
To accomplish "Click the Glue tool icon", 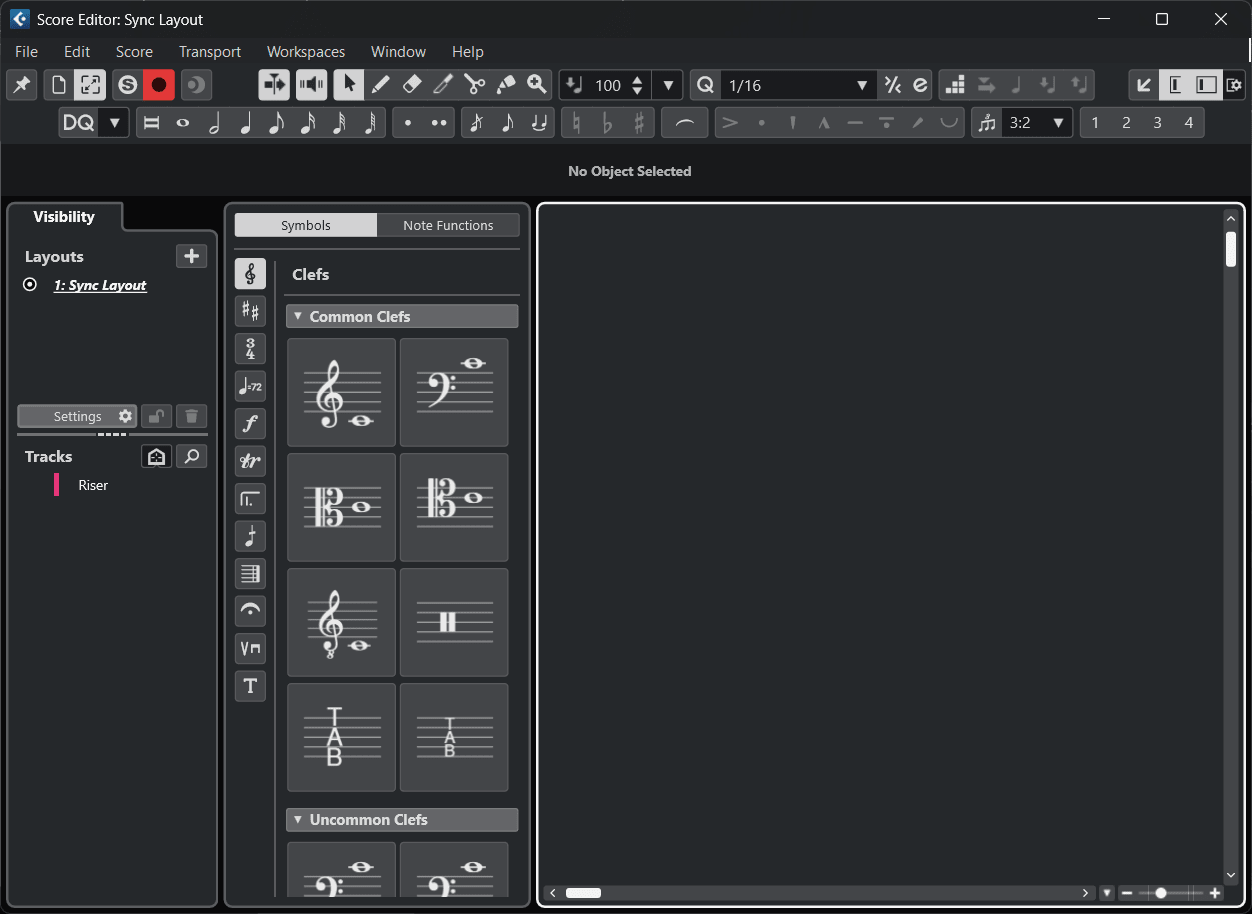I will pos(506,85).
